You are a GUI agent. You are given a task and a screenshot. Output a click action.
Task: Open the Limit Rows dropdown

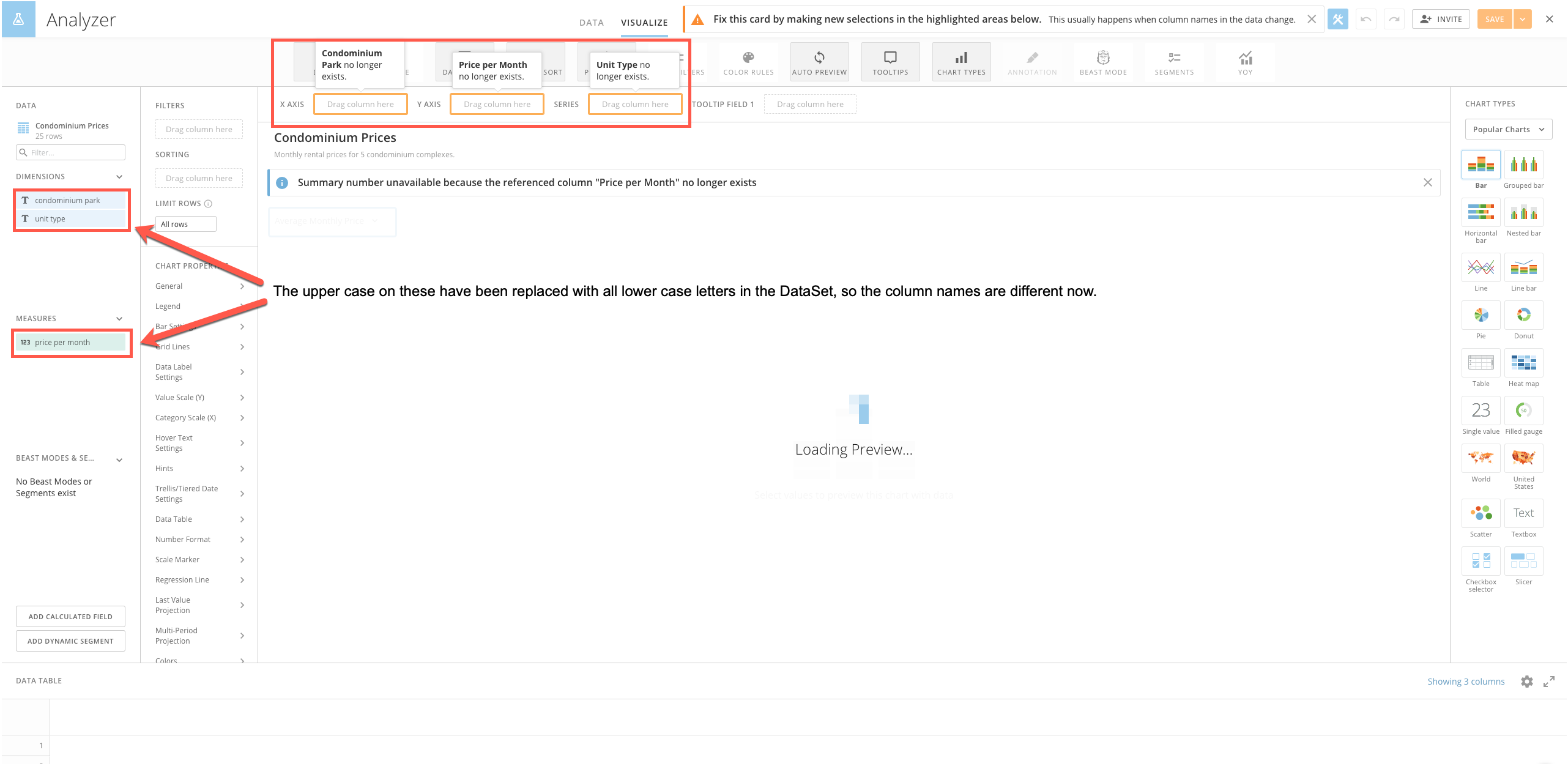point(185,225)
